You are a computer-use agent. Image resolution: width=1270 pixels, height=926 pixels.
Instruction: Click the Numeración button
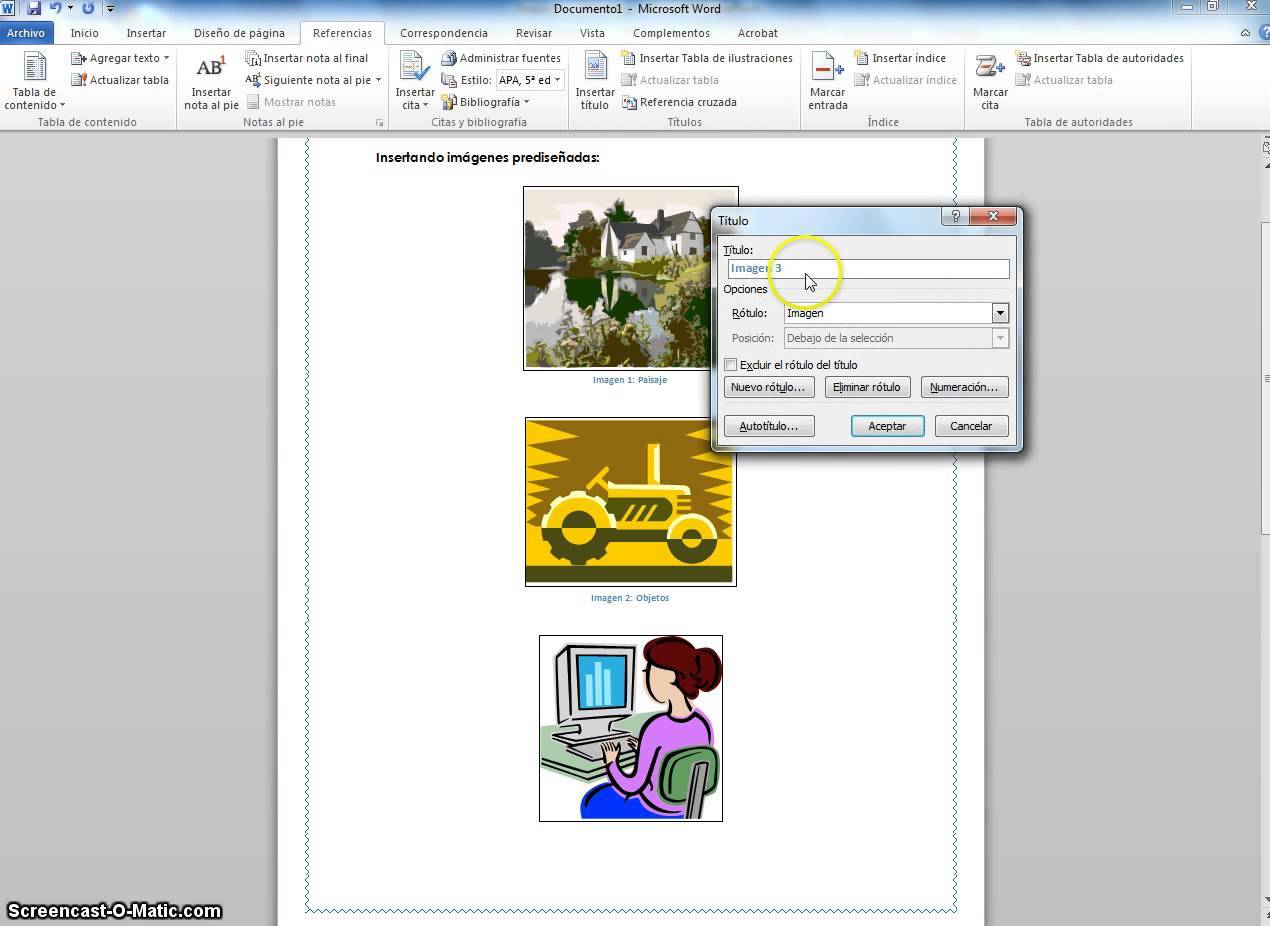964,387
